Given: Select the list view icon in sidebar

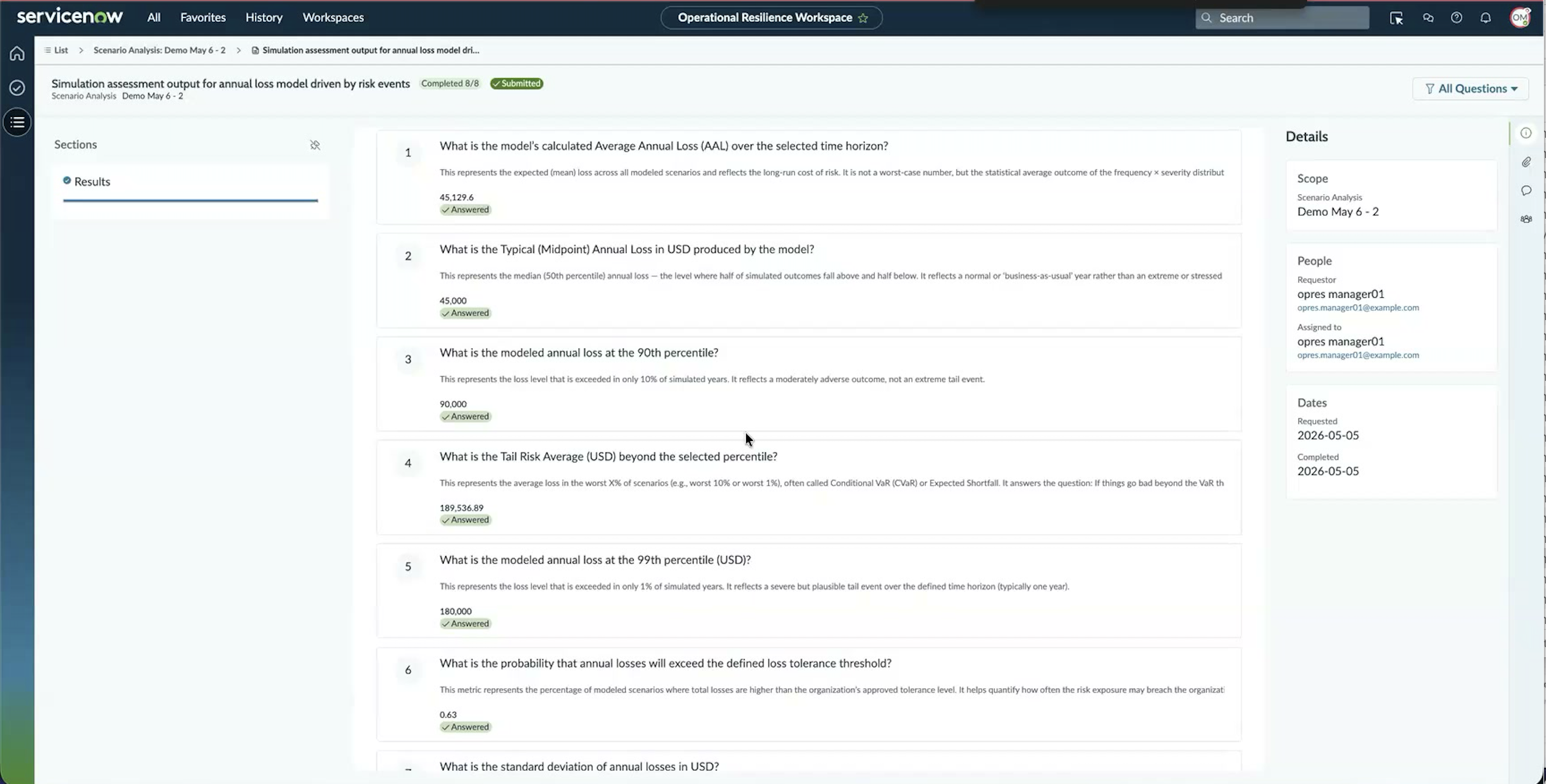Looking at the screenshot, I should pos(17,123).
